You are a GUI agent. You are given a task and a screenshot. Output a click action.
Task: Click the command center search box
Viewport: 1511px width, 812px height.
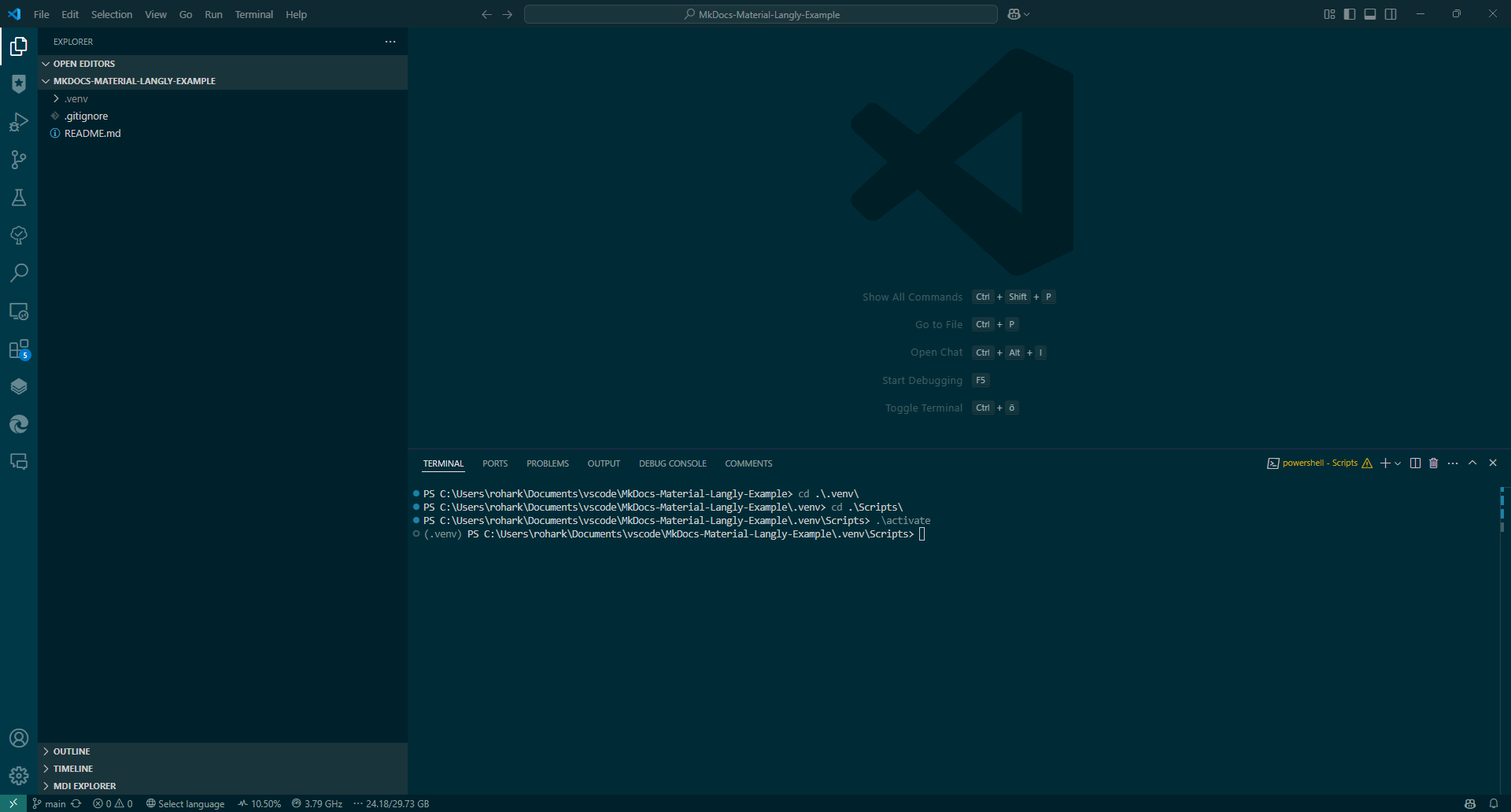761,14
